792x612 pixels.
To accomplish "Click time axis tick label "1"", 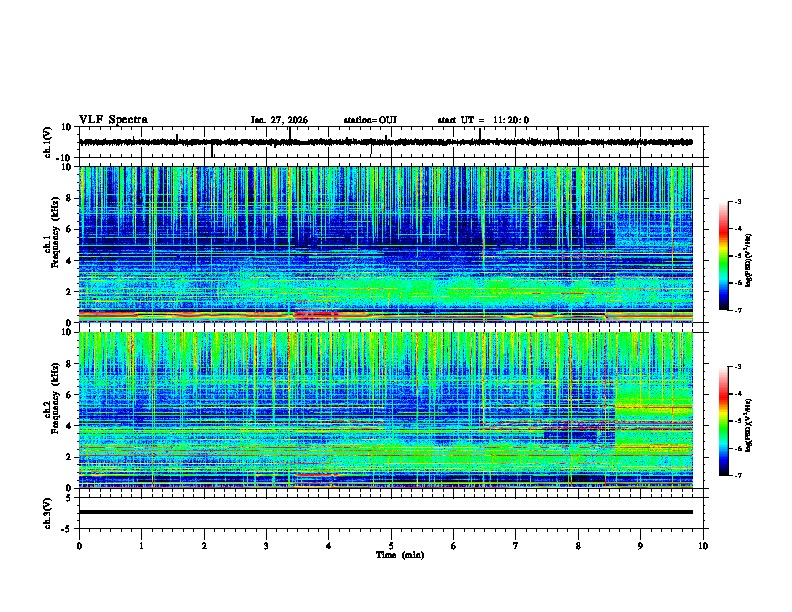I will [141, 546].
